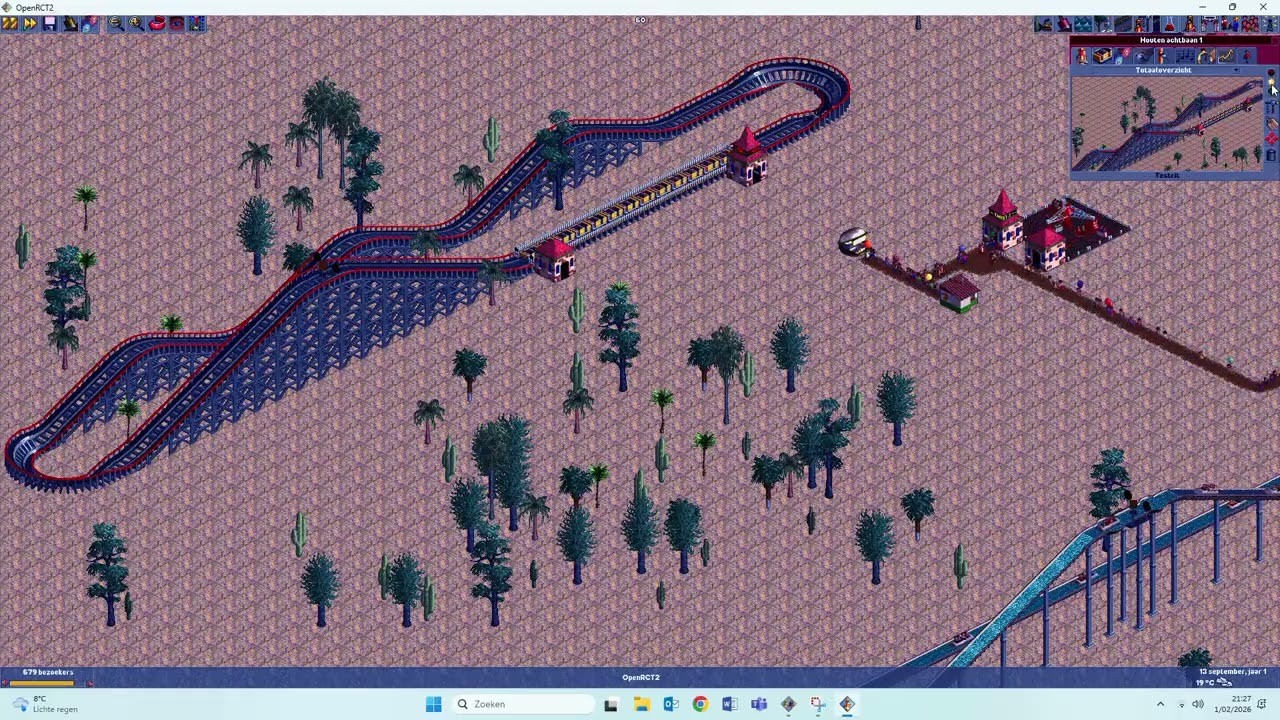Open File Explorer from taskbar
This screenshot has height=720, width=1280.
(x=641, y=704)
